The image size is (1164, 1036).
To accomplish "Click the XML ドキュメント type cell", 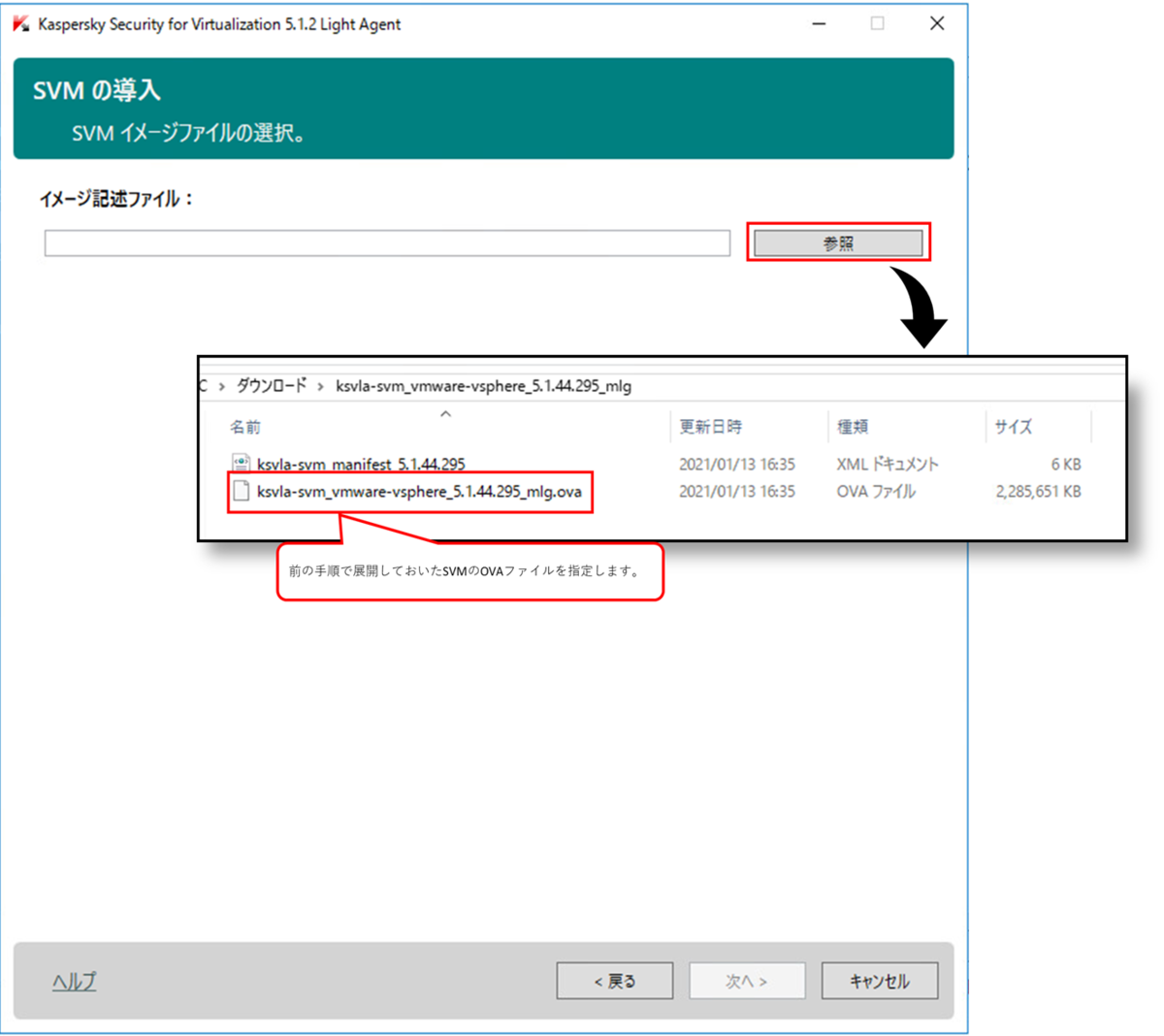I will pos(888,465).
